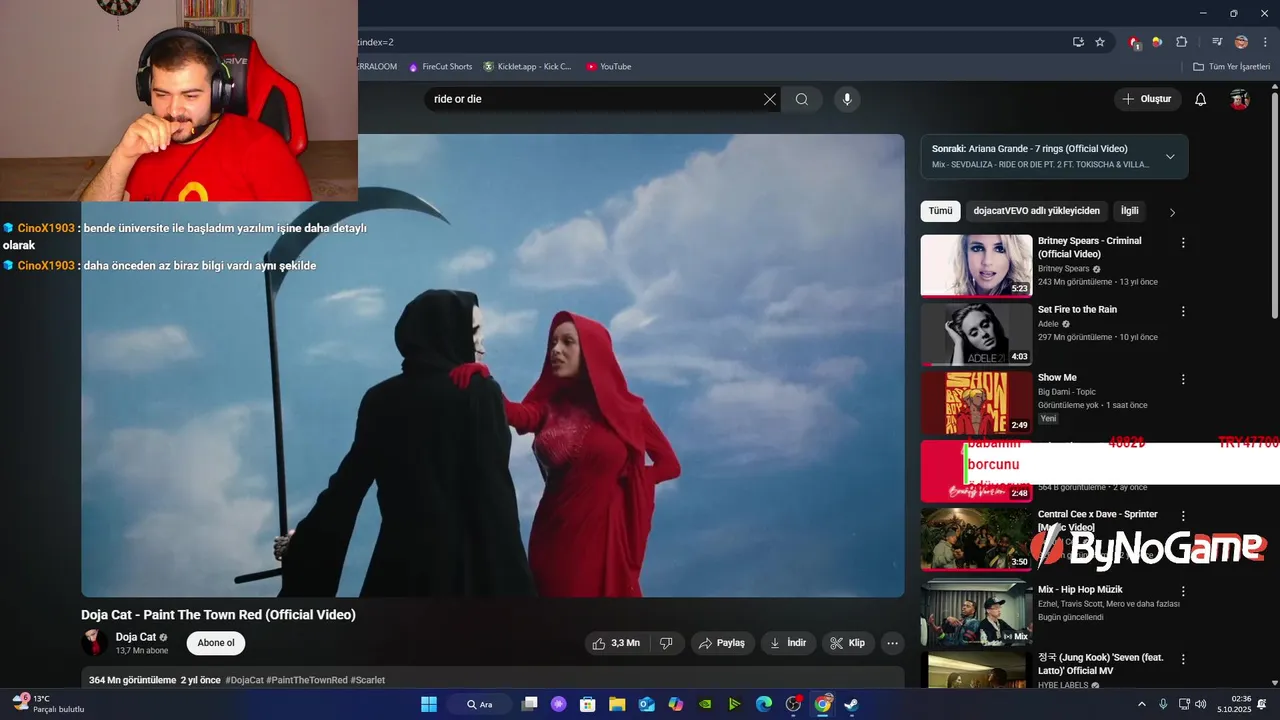Expand the Sonraki playlist panel chevron
The height and width of the screenshot is (720, 1280).
pyautogui.click(x=1170, y=157)
